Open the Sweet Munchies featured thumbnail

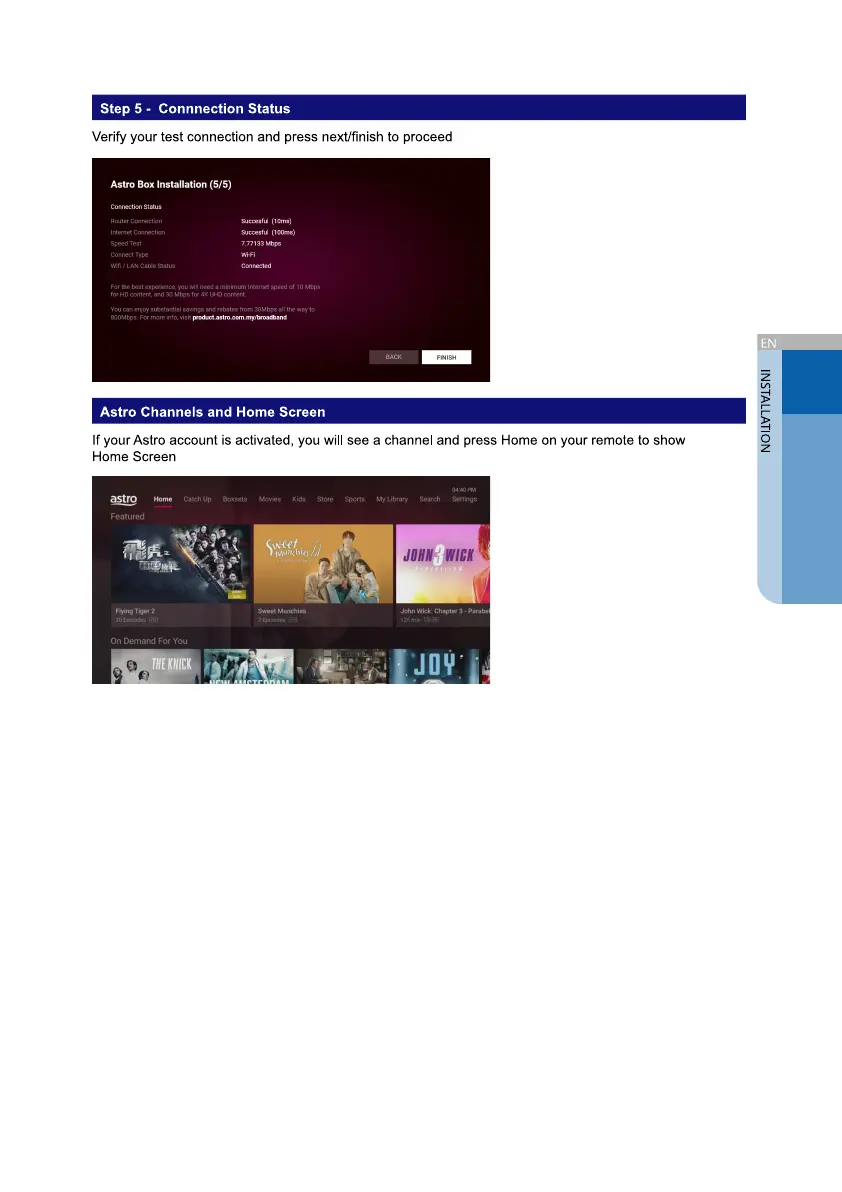tap(324, 563)
